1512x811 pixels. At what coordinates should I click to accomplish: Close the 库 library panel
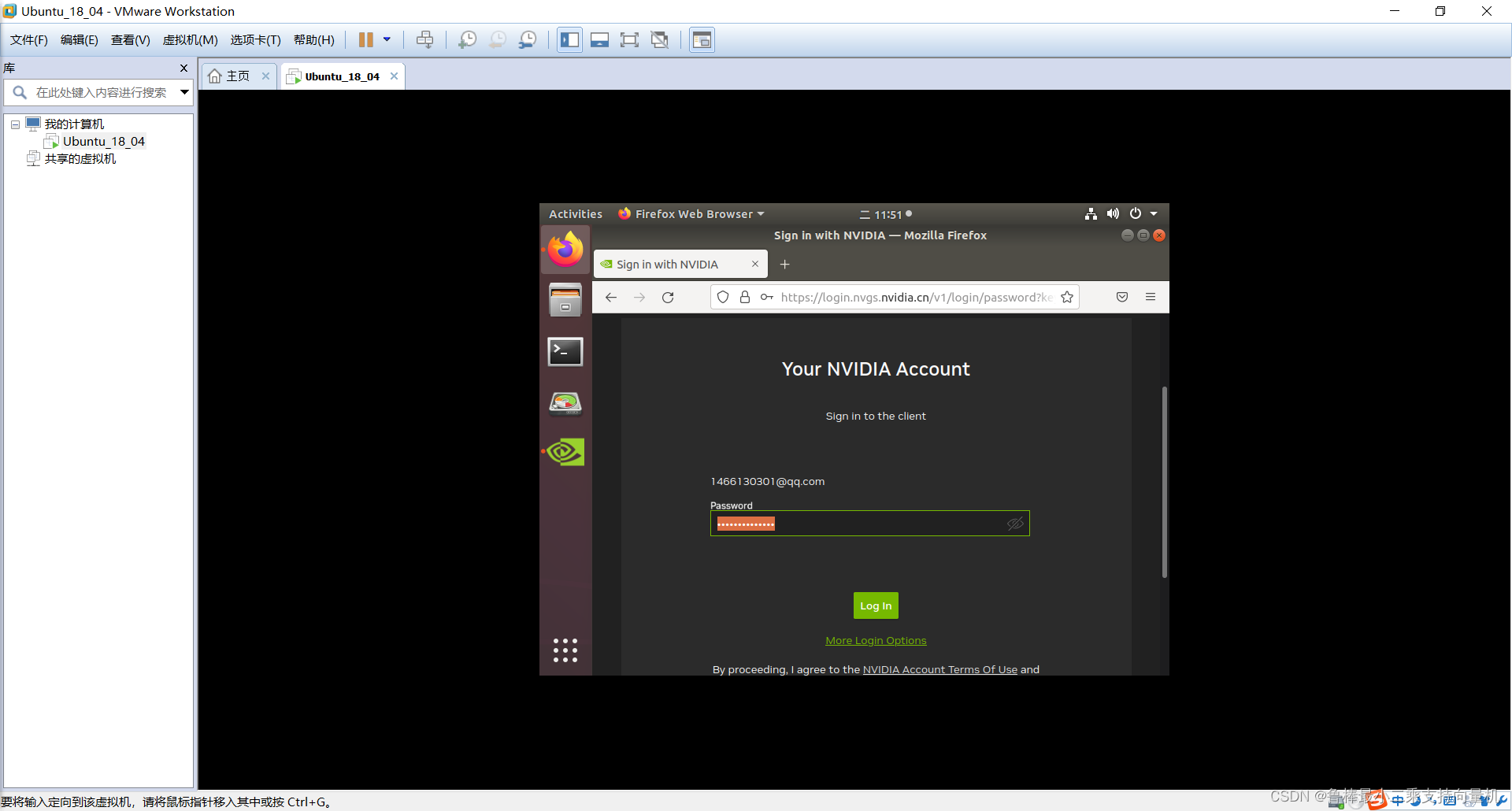click(x=183, y=68)
